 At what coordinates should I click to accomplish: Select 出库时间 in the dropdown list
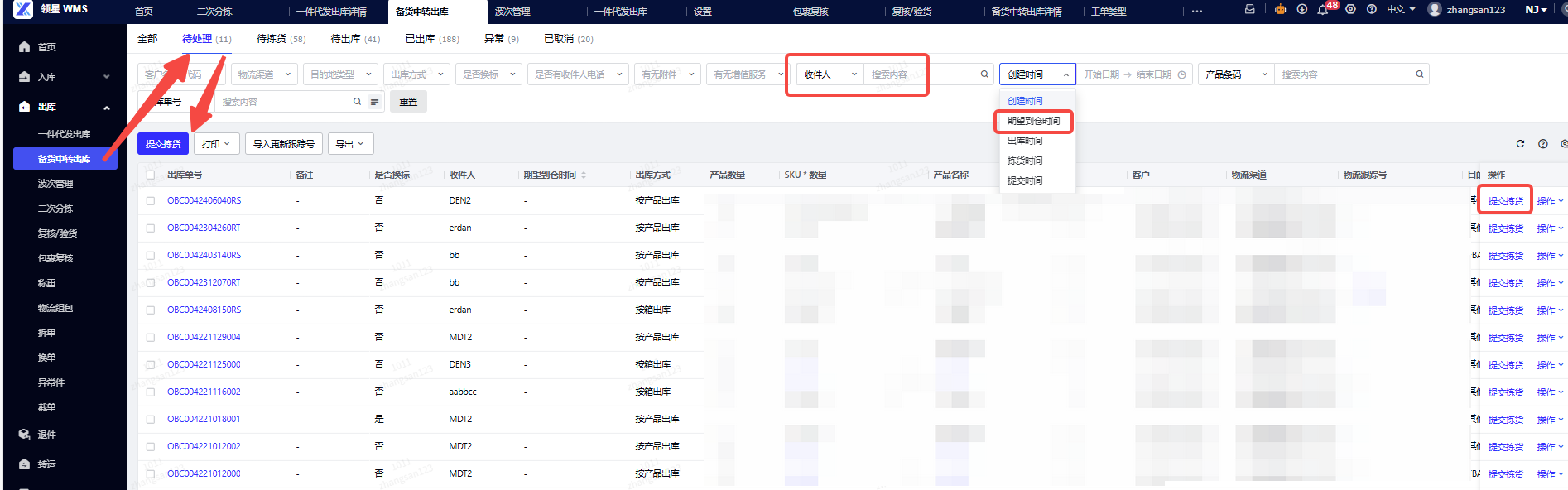[1037, 141]
